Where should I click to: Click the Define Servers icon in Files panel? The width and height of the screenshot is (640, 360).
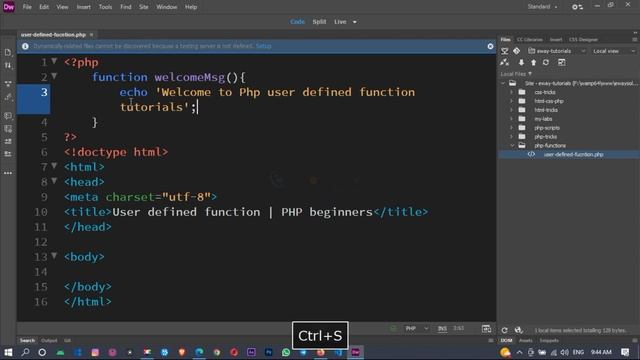(x=505, y=51)
